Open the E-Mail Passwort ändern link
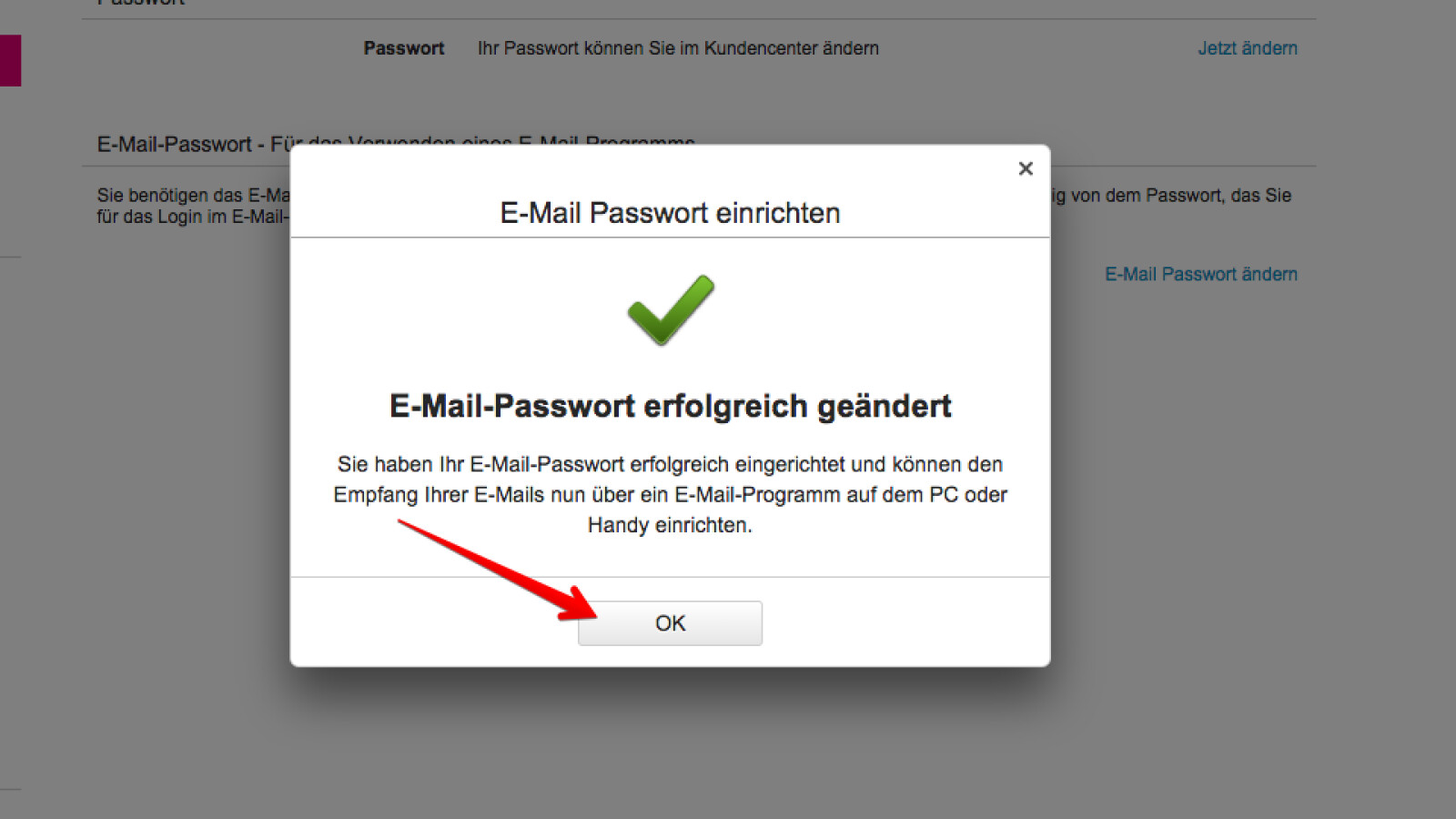The width and height of the screenshot is (1456, 819). 1200,274
